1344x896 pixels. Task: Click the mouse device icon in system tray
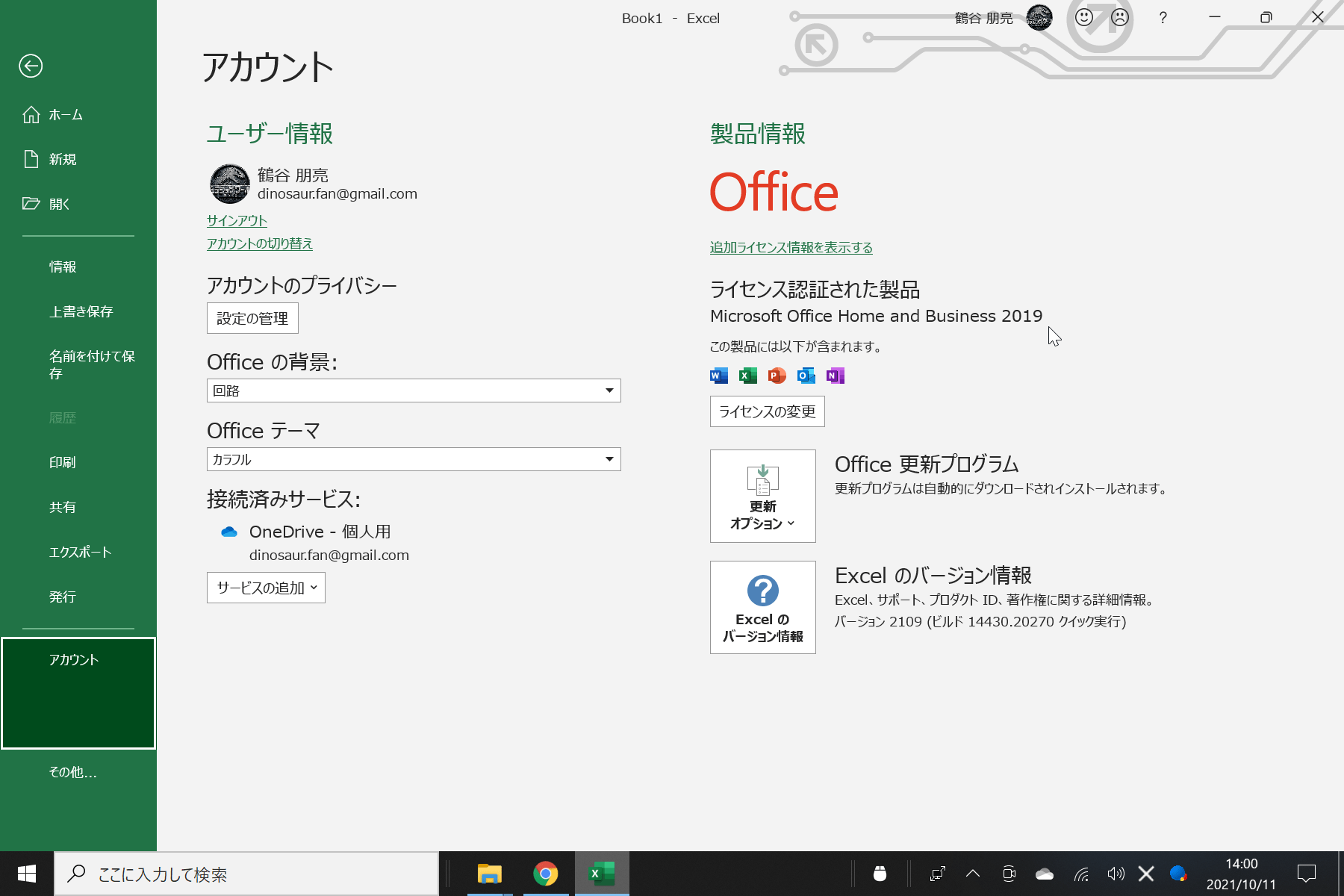(880, 874)
